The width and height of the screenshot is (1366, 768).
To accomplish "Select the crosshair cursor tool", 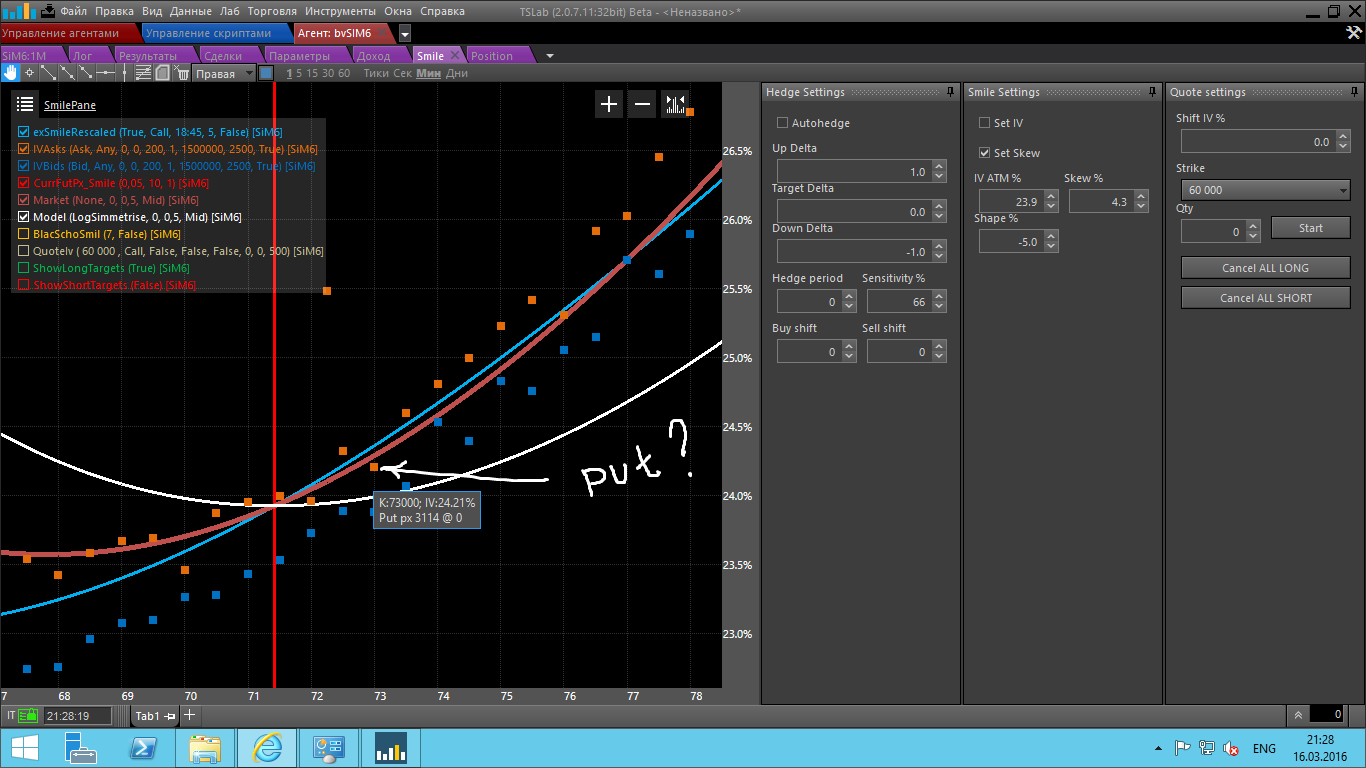I will click(x=29, y=73).
